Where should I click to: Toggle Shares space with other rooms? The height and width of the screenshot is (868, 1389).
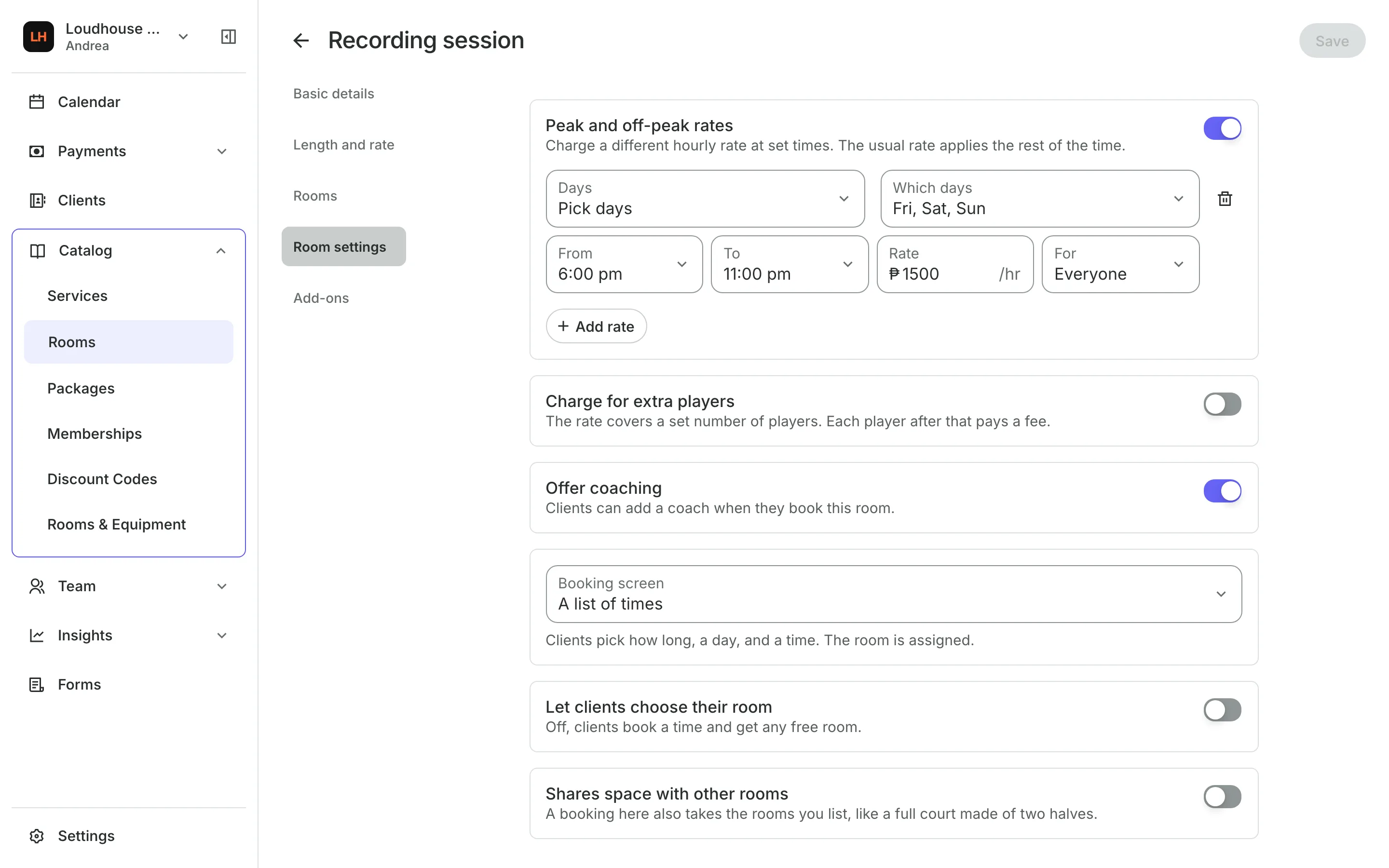click(1222, 796)
